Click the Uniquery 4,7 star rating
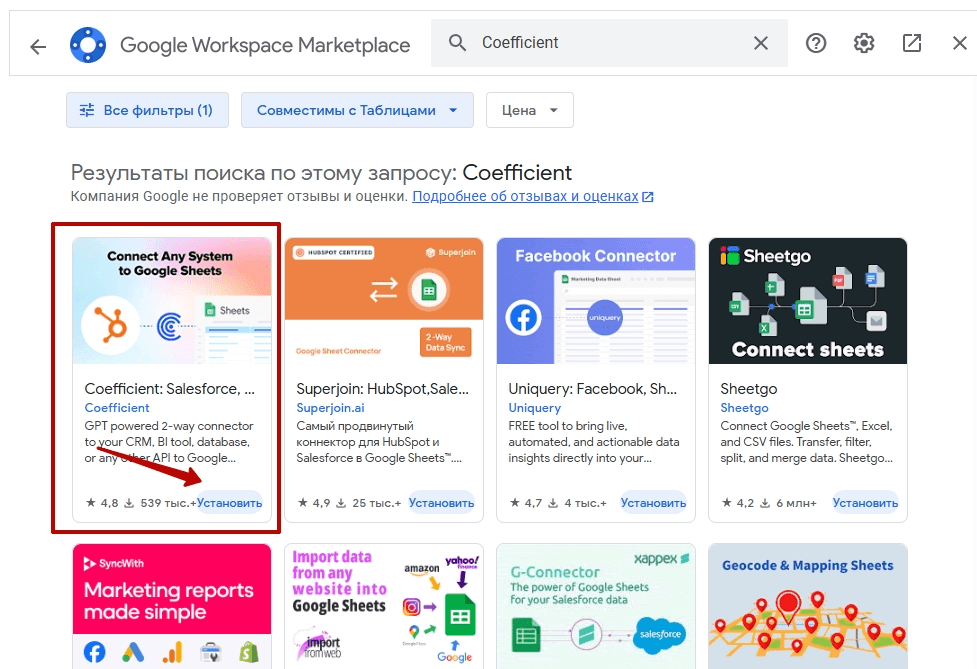977x669 pixels. 525,503
